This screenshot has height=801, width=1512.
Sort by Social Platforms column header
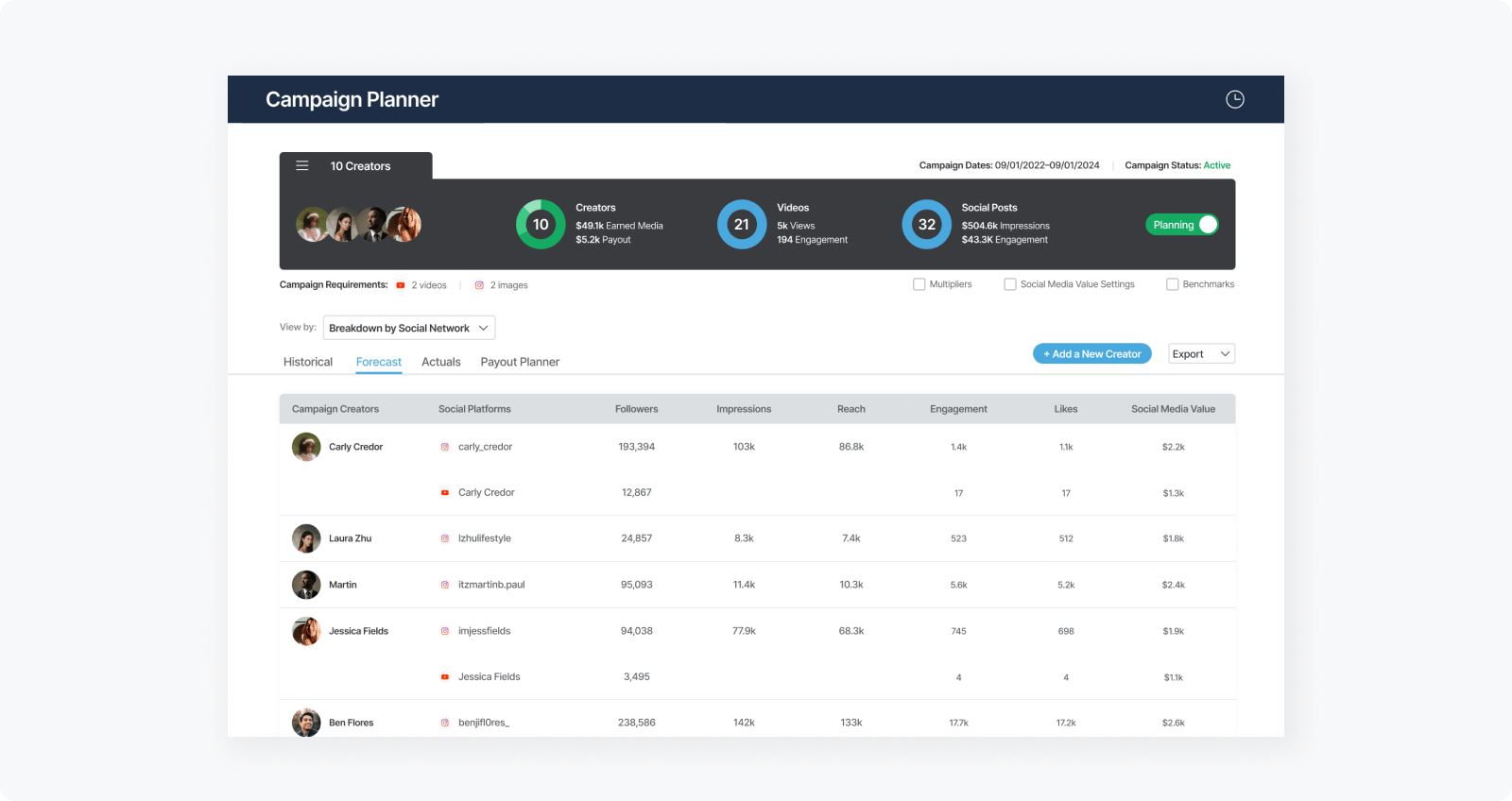[x=474, y=409]
